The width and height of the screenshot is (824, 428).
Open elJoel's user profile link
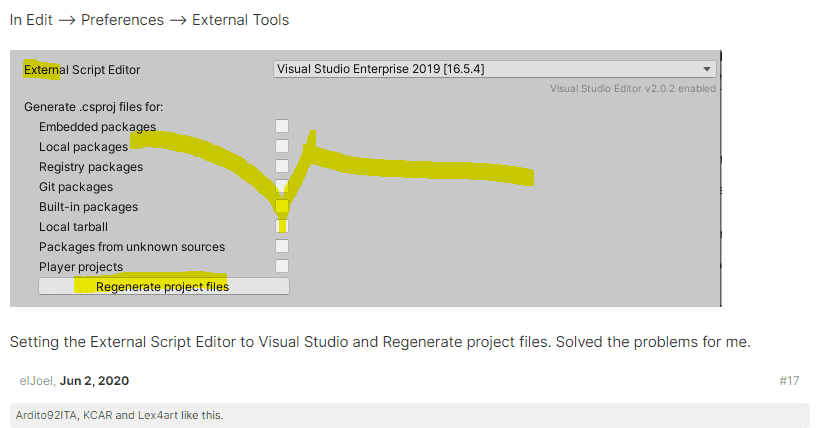[36, 381]
